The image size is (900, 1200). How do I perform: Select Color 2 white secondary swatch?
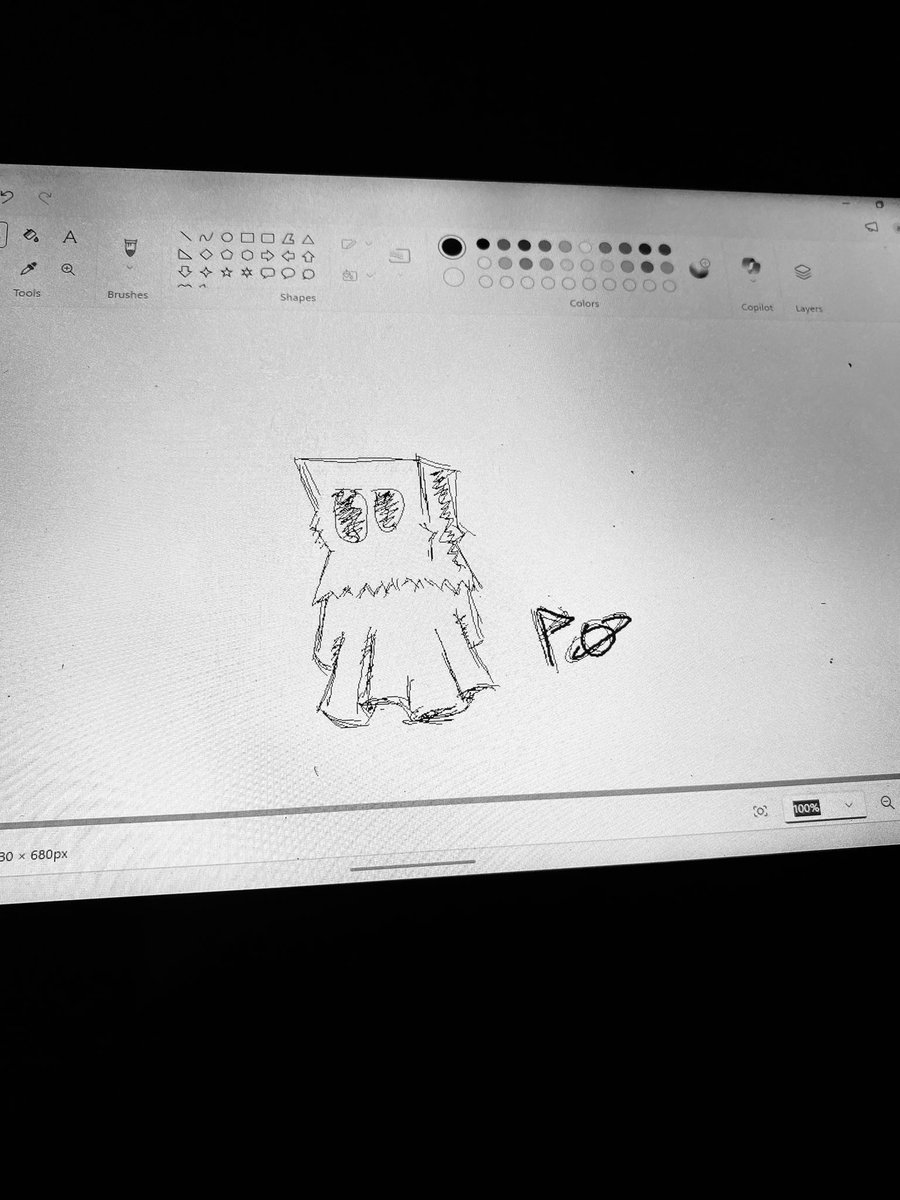click(454, 277)
